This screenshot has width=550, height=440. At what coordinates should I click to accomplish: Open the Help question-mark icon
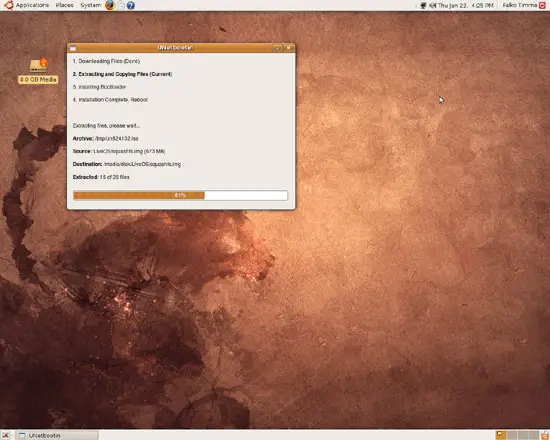[130, 5]
